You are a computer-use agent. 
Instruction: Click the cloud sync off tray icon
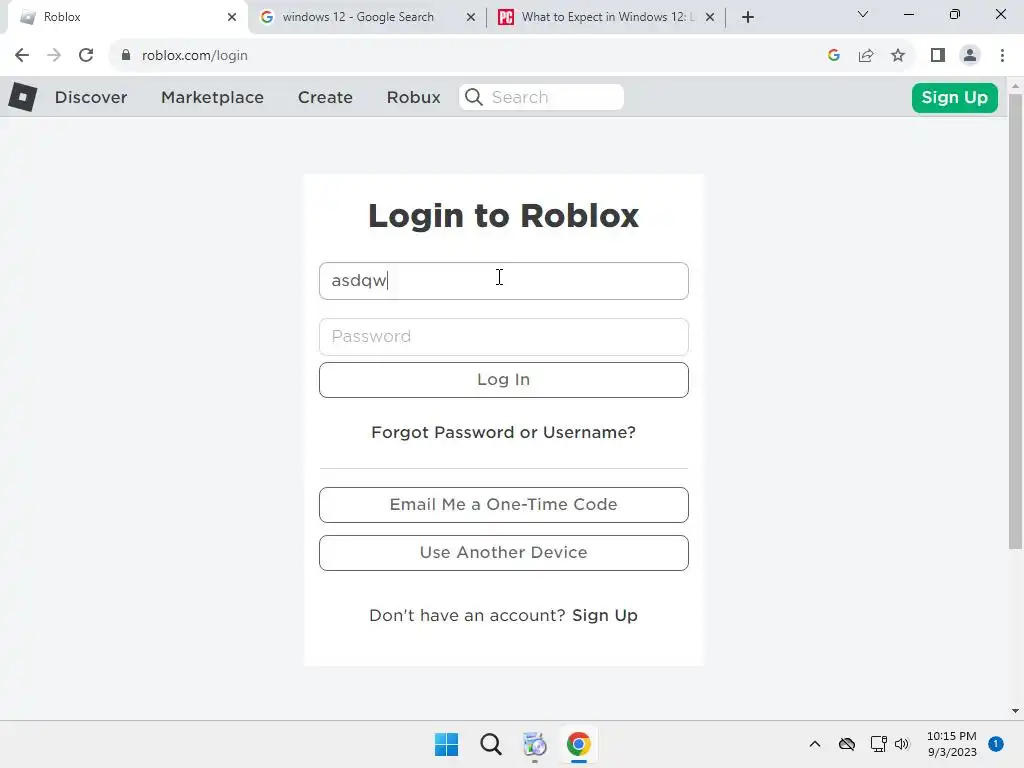click(847, 744)
